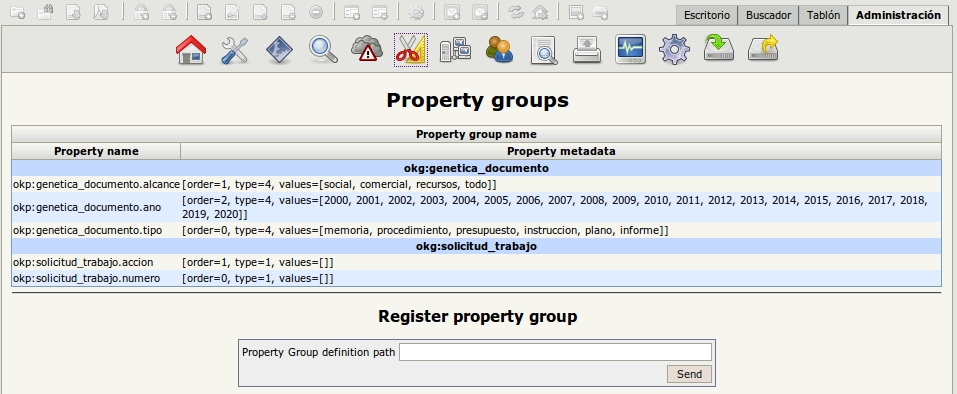Open the heartbeat monitor screen icon
The width and height of the screenshot is (957, 394).
[x=630, y=50]
